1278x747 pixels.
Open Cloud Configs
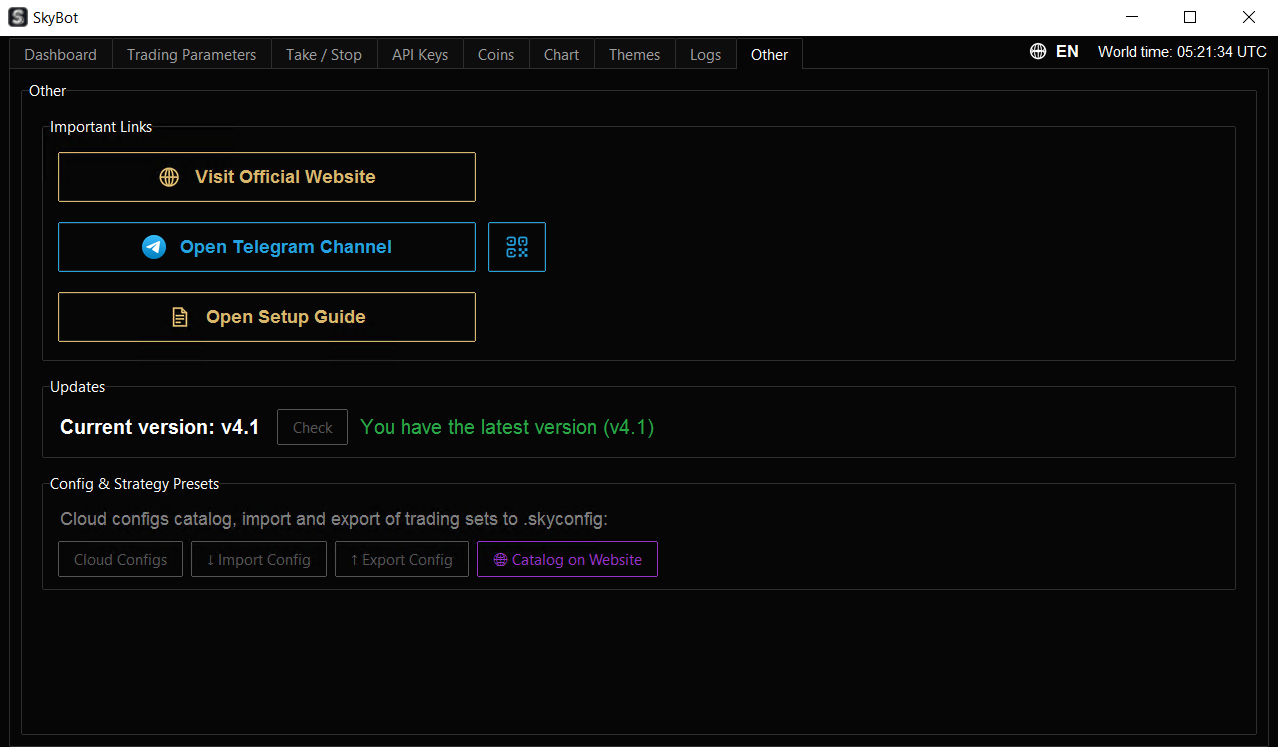coord(121,560)
